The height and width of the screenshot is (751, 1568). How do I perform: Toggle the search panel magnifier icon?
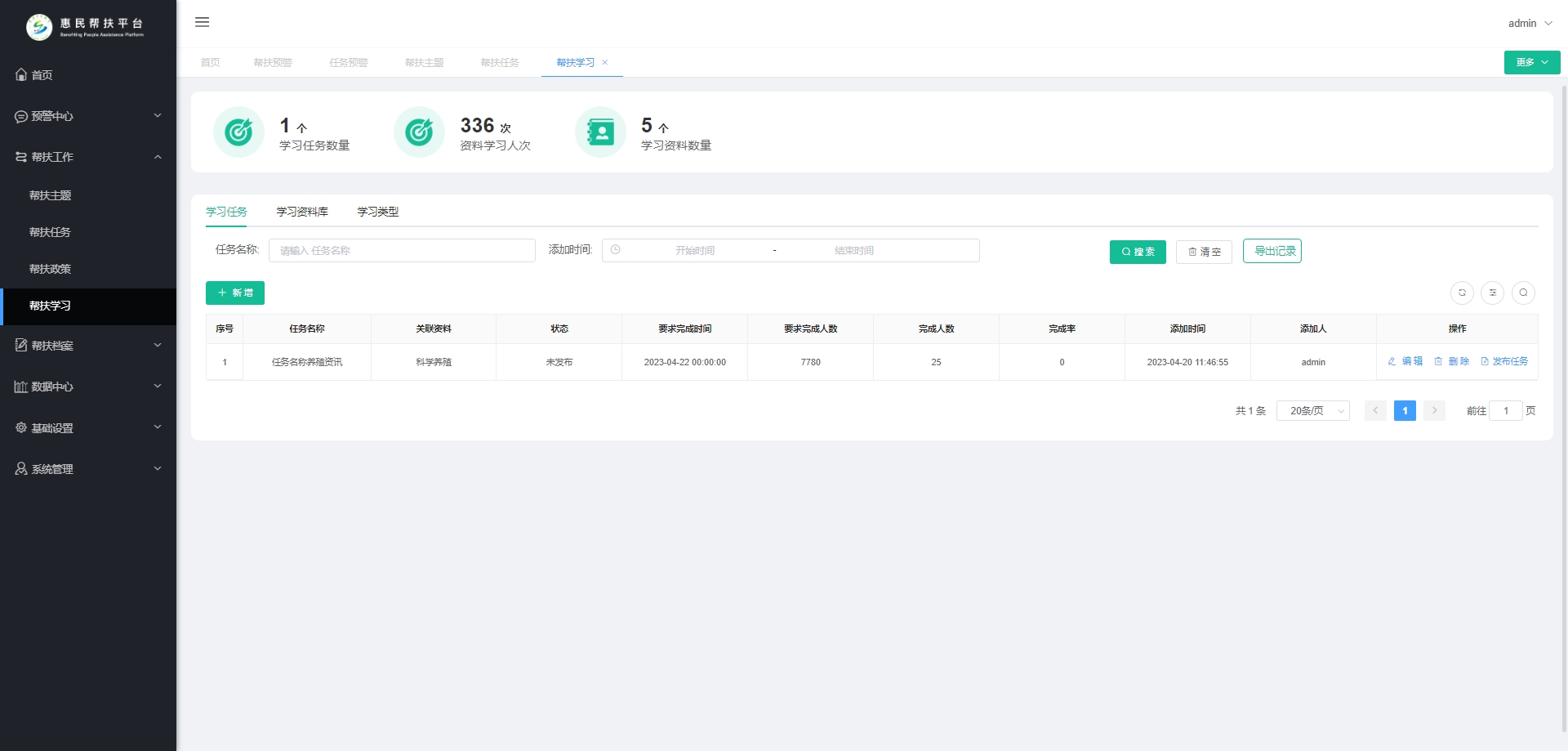(x=1523, y=293)
